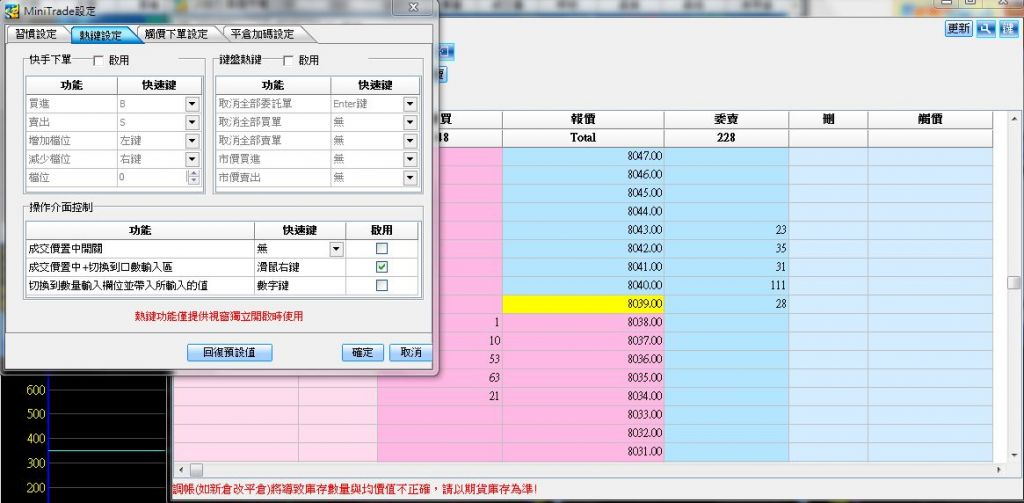Click the magnifier search icon in main window
The image size is (1024, 503).
pyautogui.click(x=985, y=29)
